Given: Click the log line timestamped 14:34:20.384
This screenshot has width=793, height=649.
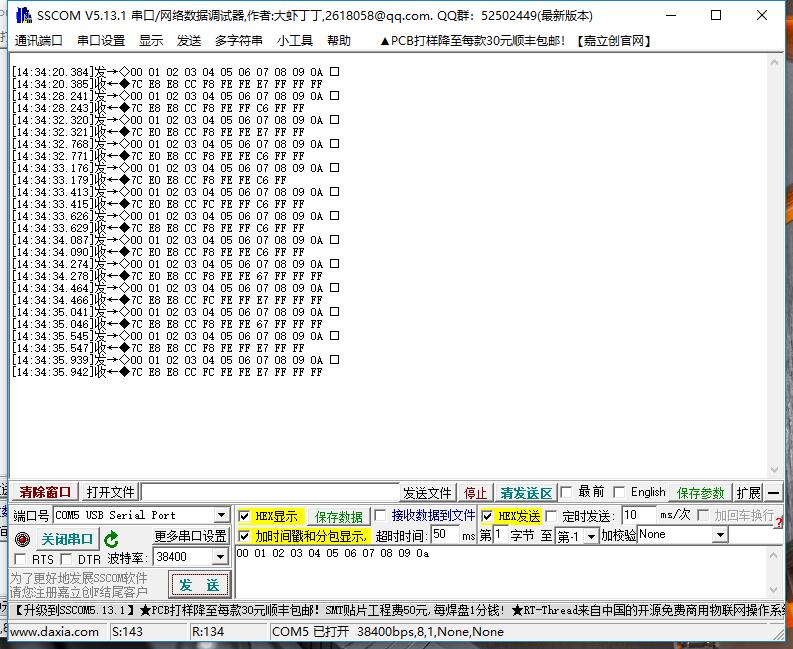Looking at the screenshot, I should pyautogui.click(x=175, y=72).
